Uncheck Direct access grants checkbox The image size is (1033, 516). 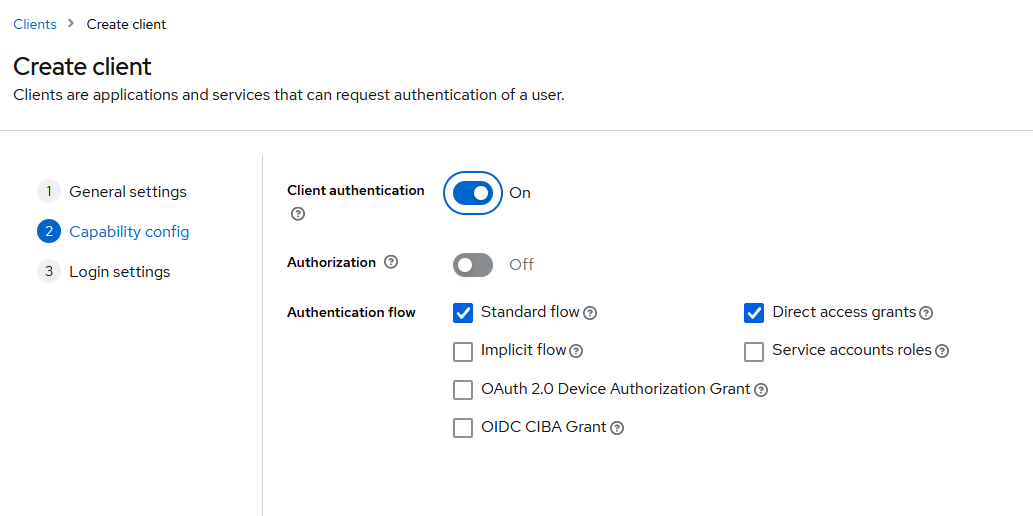click(x=755, y=313)
